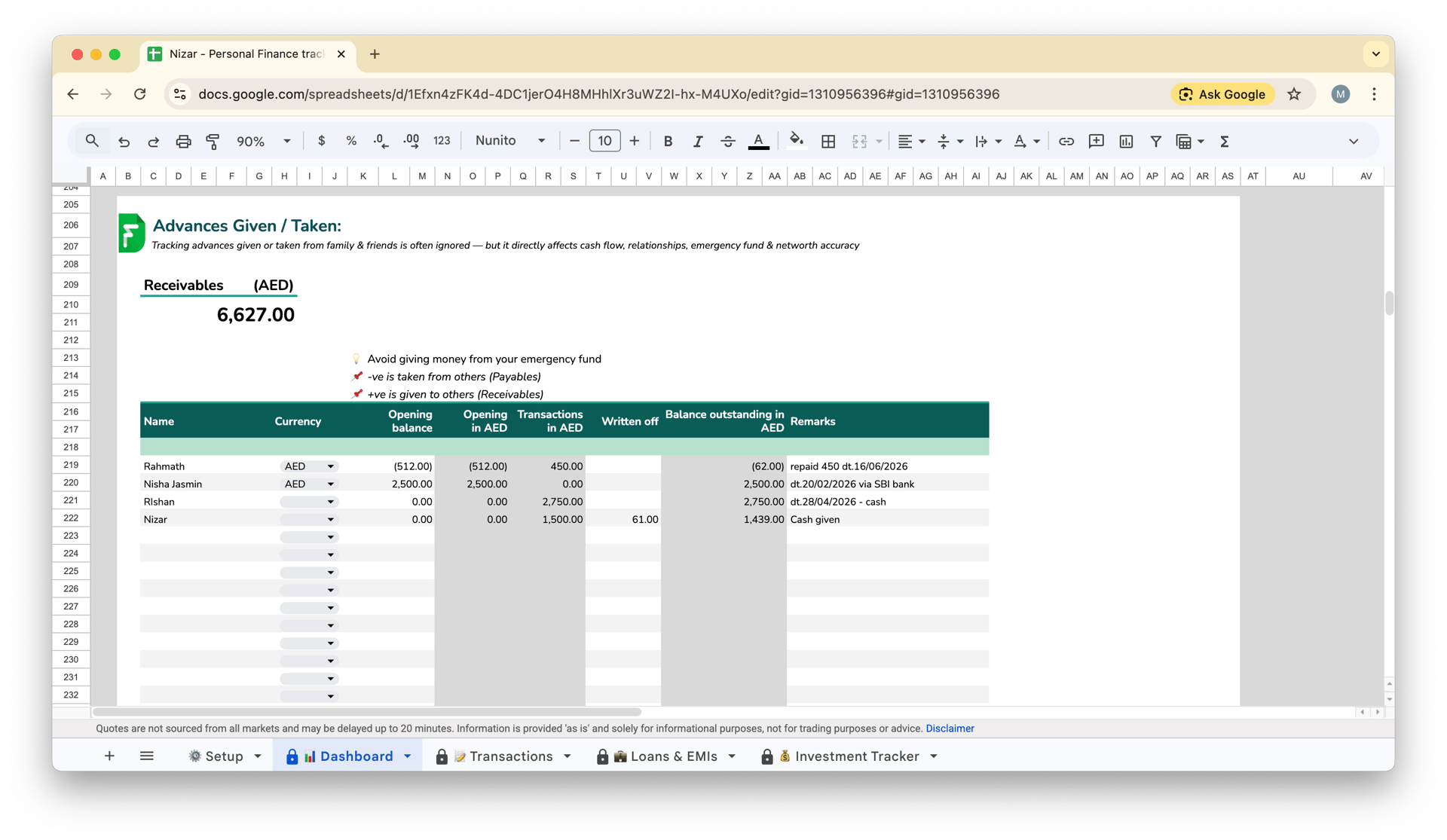
Task: Open the functions sigma icon
Action: pyautogui.click(x=1225, y=141)
